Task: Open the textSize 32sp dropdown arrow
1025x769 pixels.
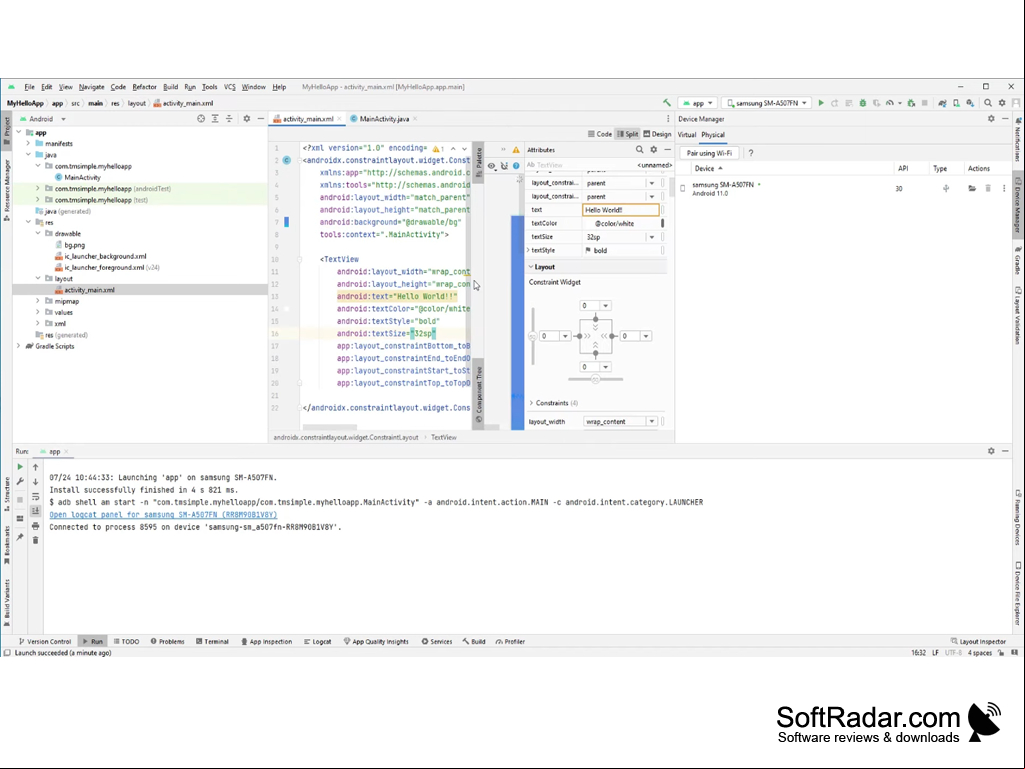Action: tap(652, 237)
